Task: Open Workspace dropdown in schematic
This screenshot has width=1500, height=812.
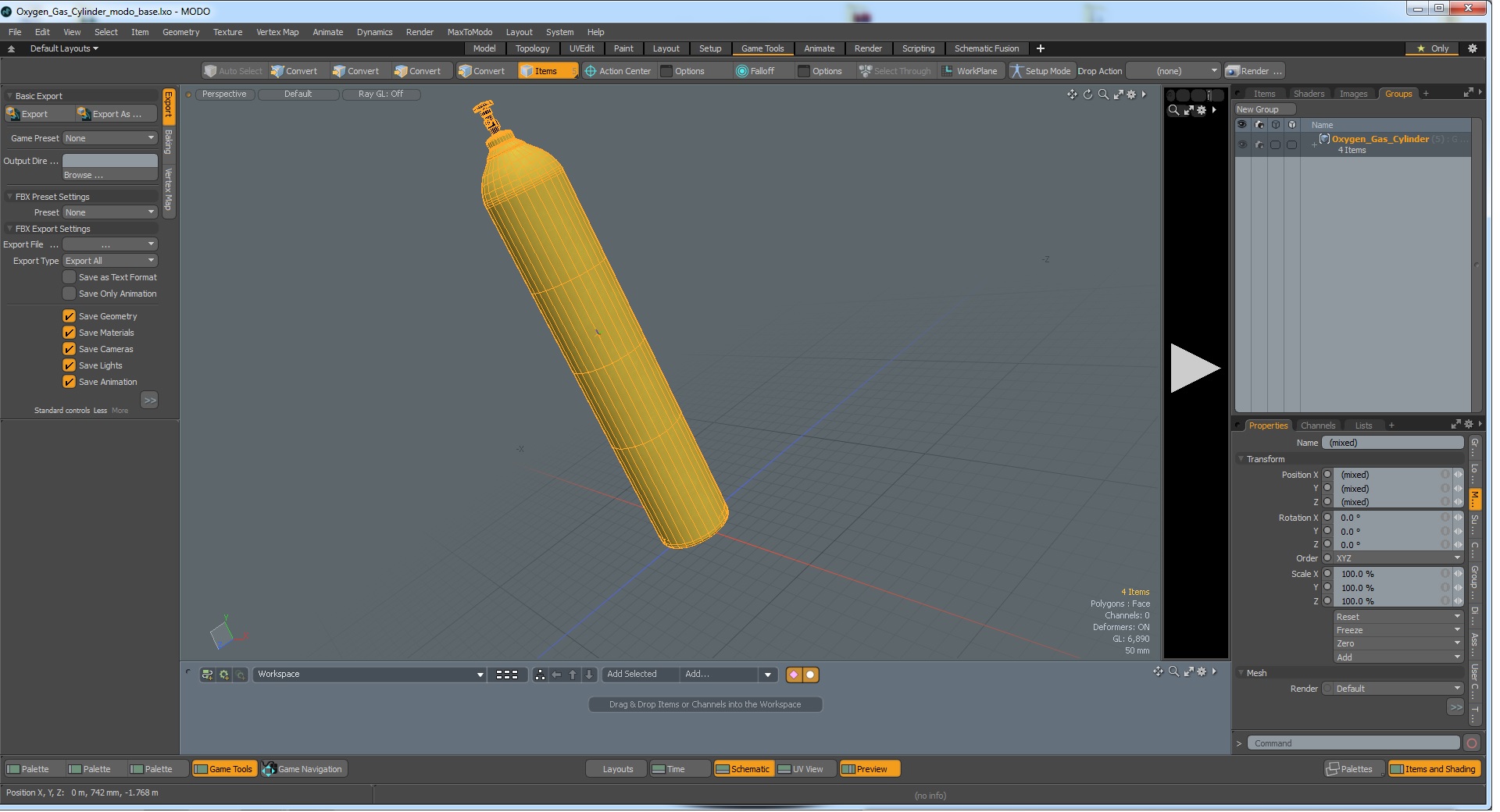Action: [x=370, y=675]
